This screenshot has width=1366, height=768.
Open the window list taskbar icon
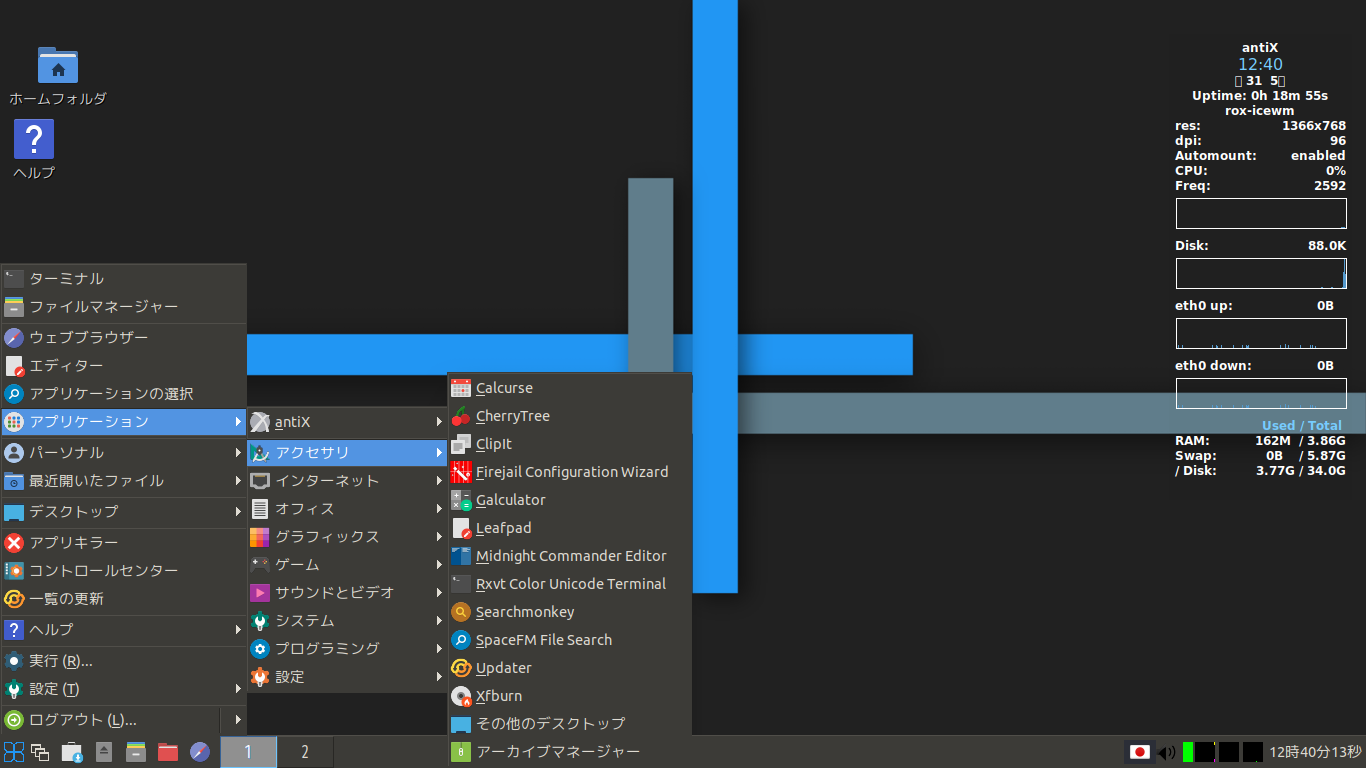click(x=41, y=752)
